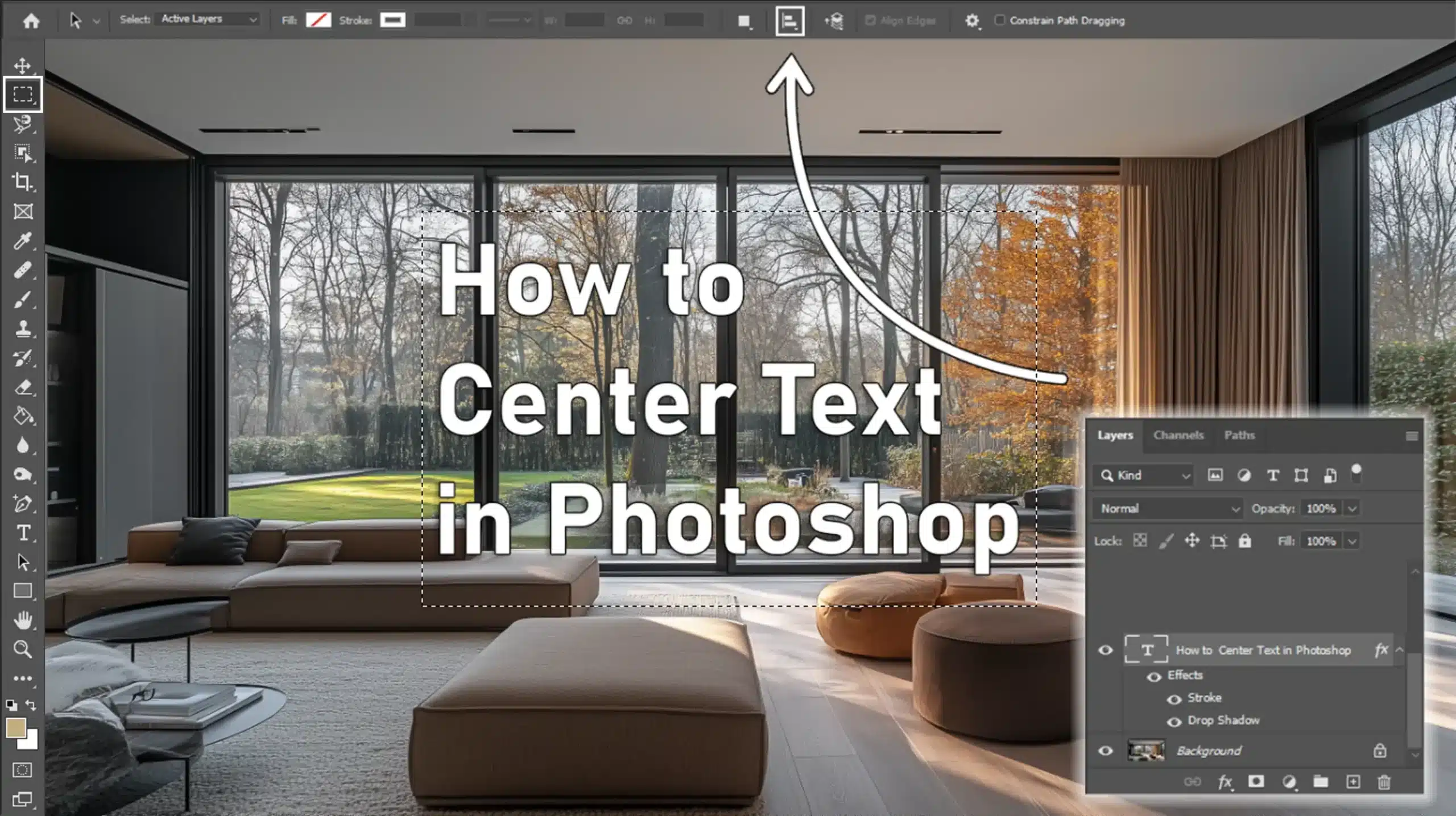This screenshot has width=1456, height=816.
Task: Collapse the text layer effects list
Action: click(1400, 649)
